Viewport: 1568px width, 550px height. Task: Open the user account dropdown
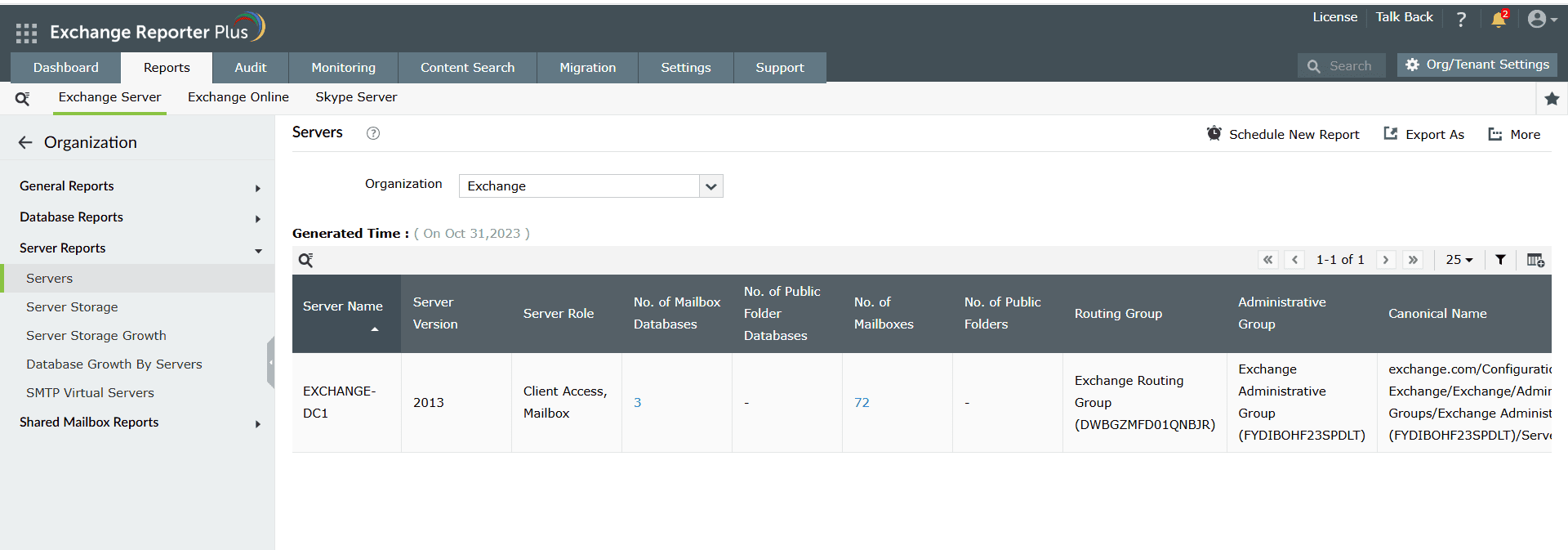coord(1541,20)
